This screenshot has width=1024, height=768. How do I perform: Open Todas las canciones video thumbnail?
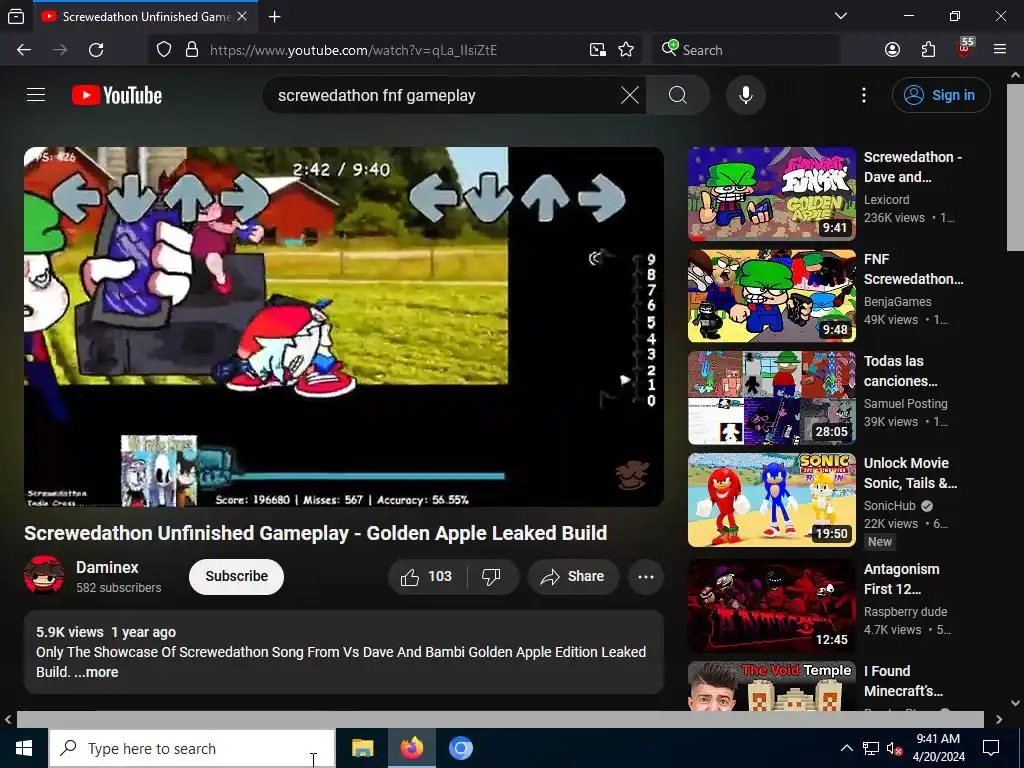771,398
